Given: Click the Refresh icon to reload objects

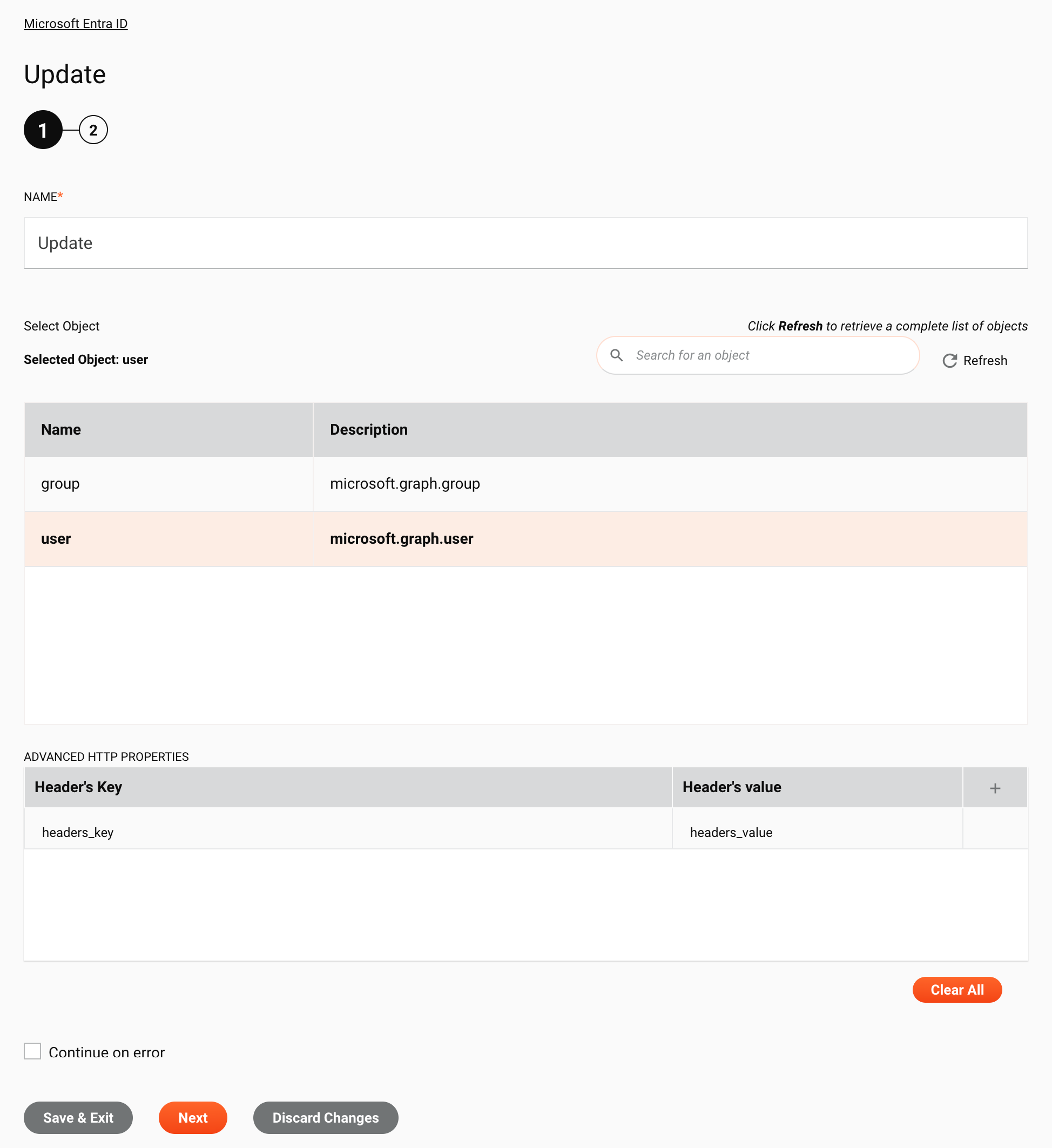Looking at the screenshot, I should coord(948,361).
